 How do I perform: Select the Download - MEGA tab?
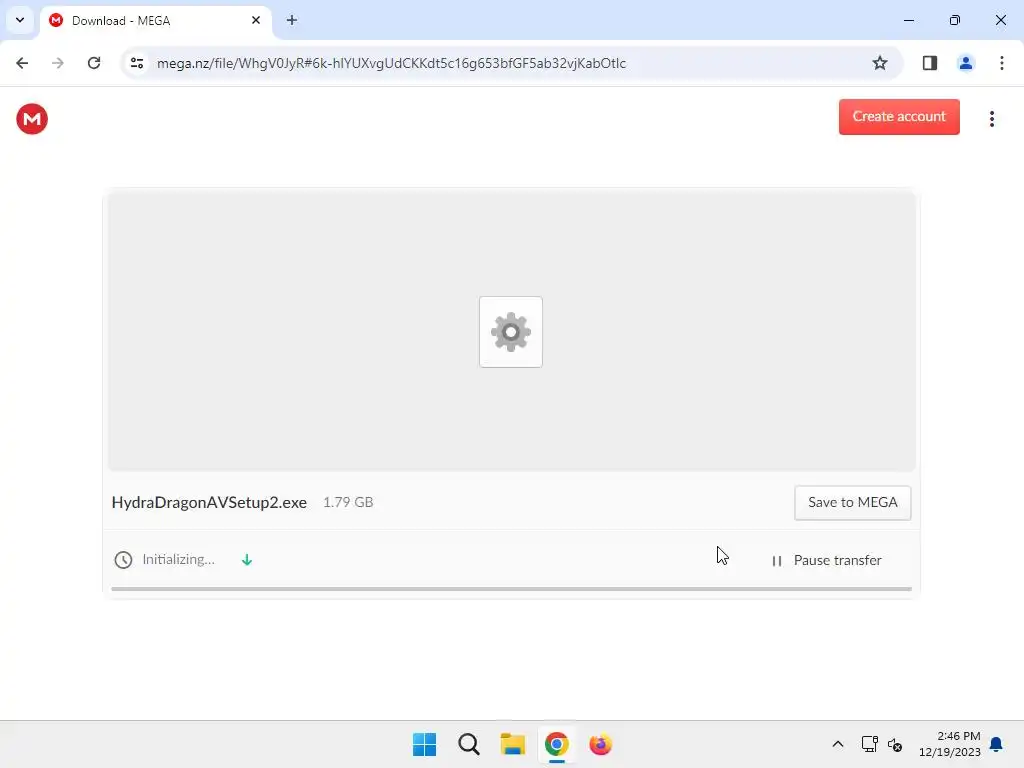[155, 21]
